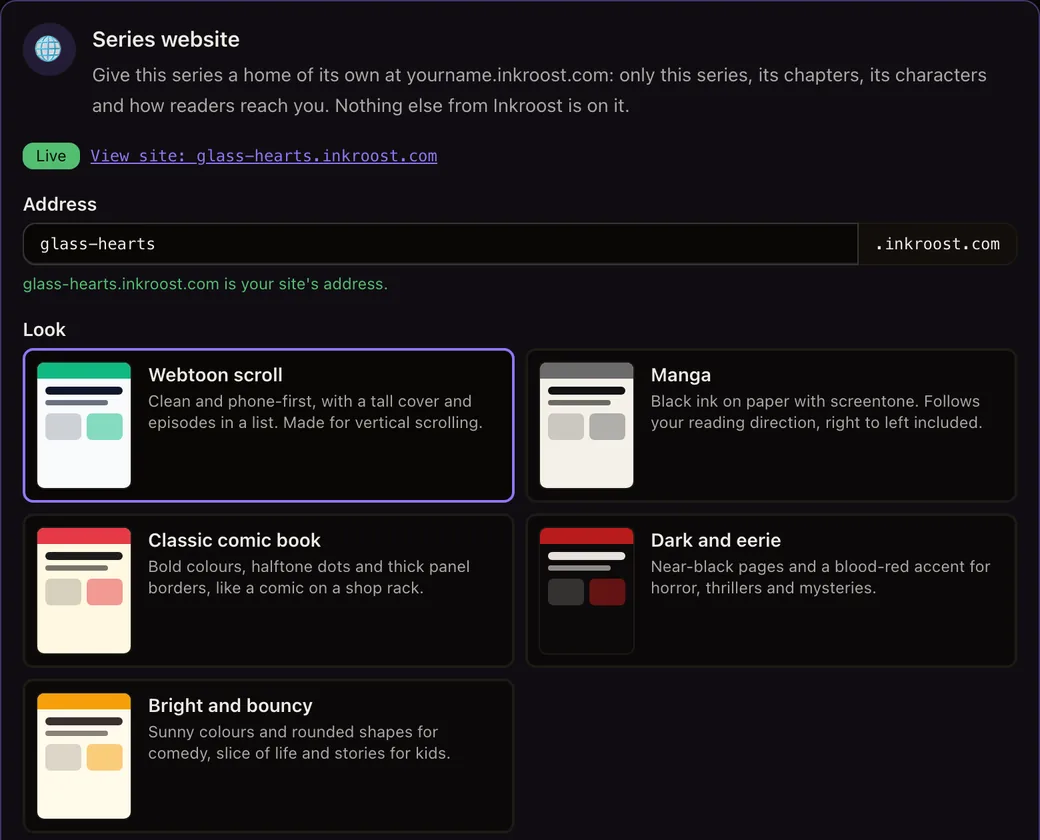Image resolution: width=1040 pixels, height=840 pixels.
Task: Choose the Bright and bouncy look
Action: point(269,756)
